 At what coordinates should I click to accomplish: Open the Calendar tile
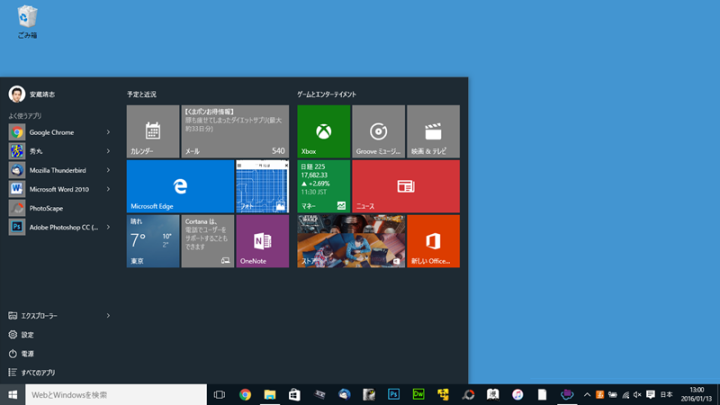[153, 131]
